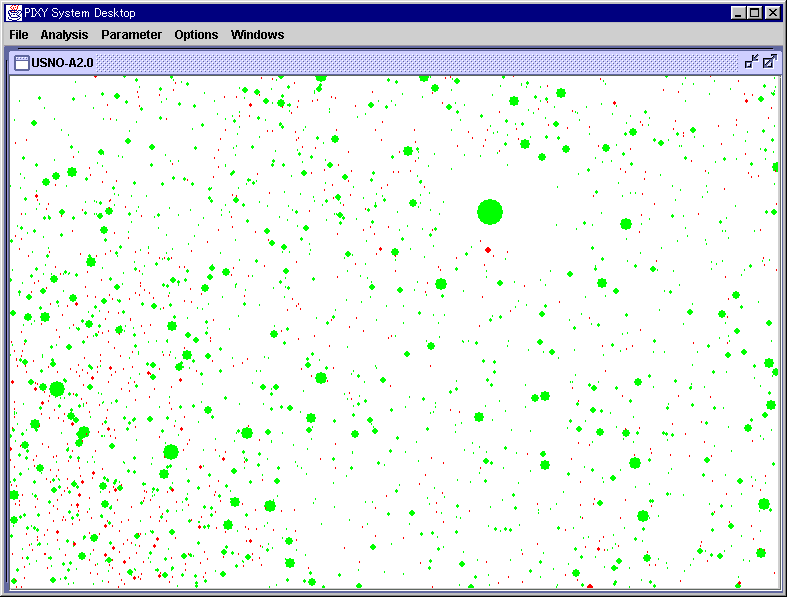The height and width of the screenshot is (597, 787).
Task: Open the Windows menu
Action: [257, 35]
